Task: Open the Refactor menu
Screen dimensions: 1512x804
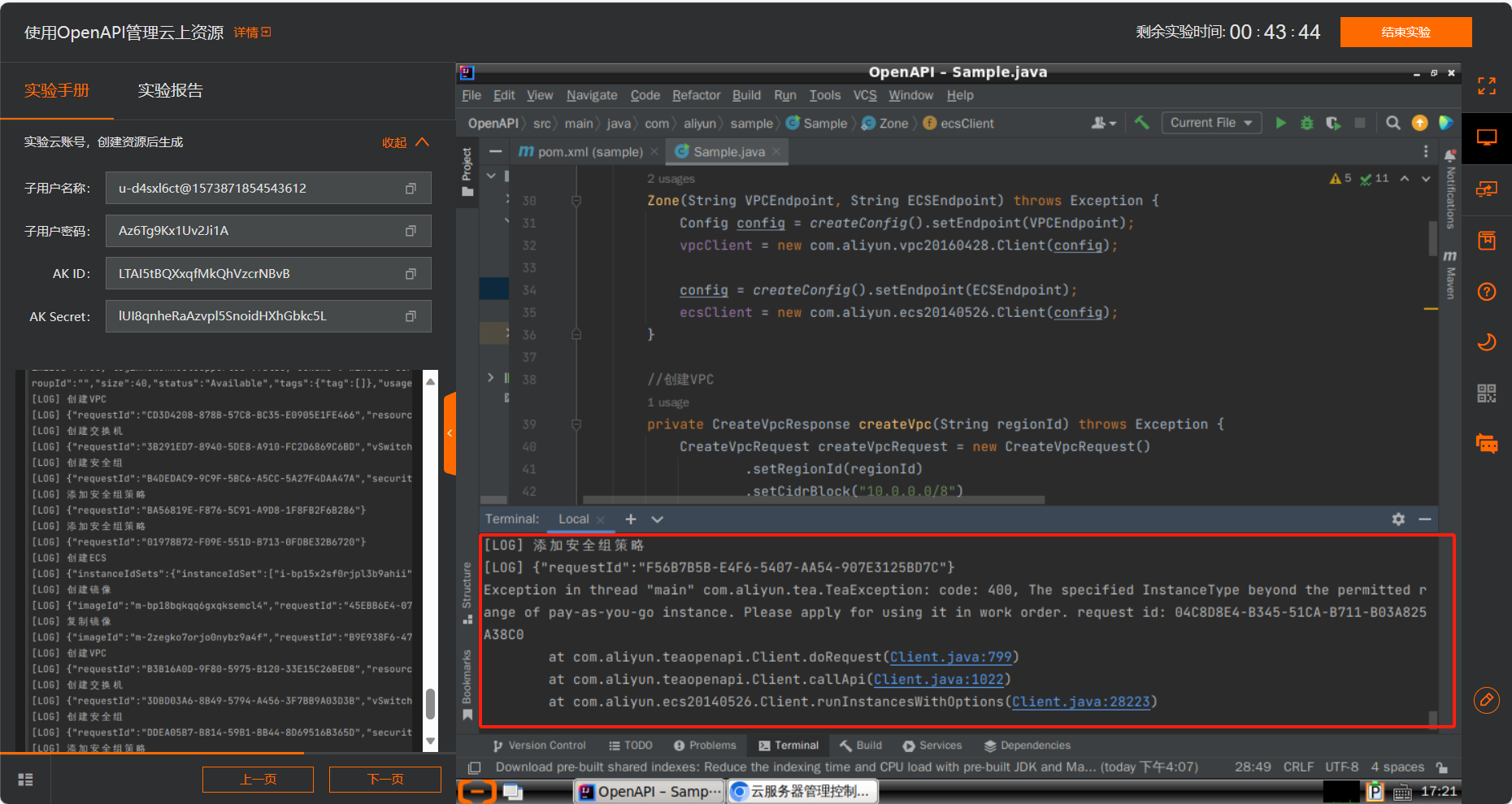Action: pyautogui.click(x=696, y=95)
